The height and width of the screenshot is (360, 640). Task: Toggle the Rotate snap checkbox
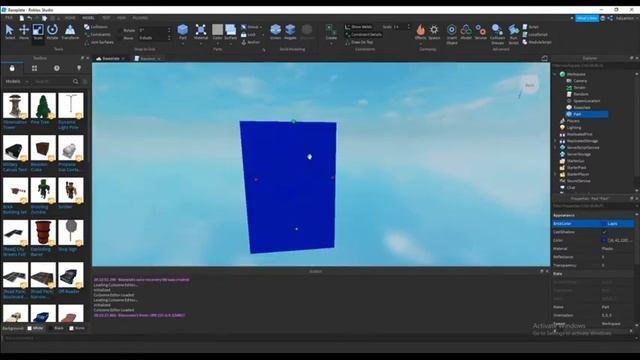click(120, 30)
